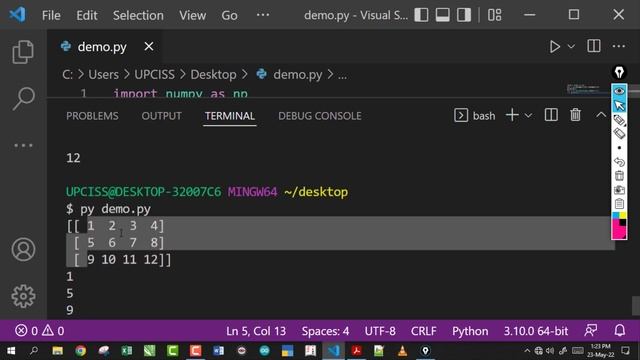
Task: Select interpreter 3.10.0 64-bit
Action: pyautogui.click(x=536, y=331)
